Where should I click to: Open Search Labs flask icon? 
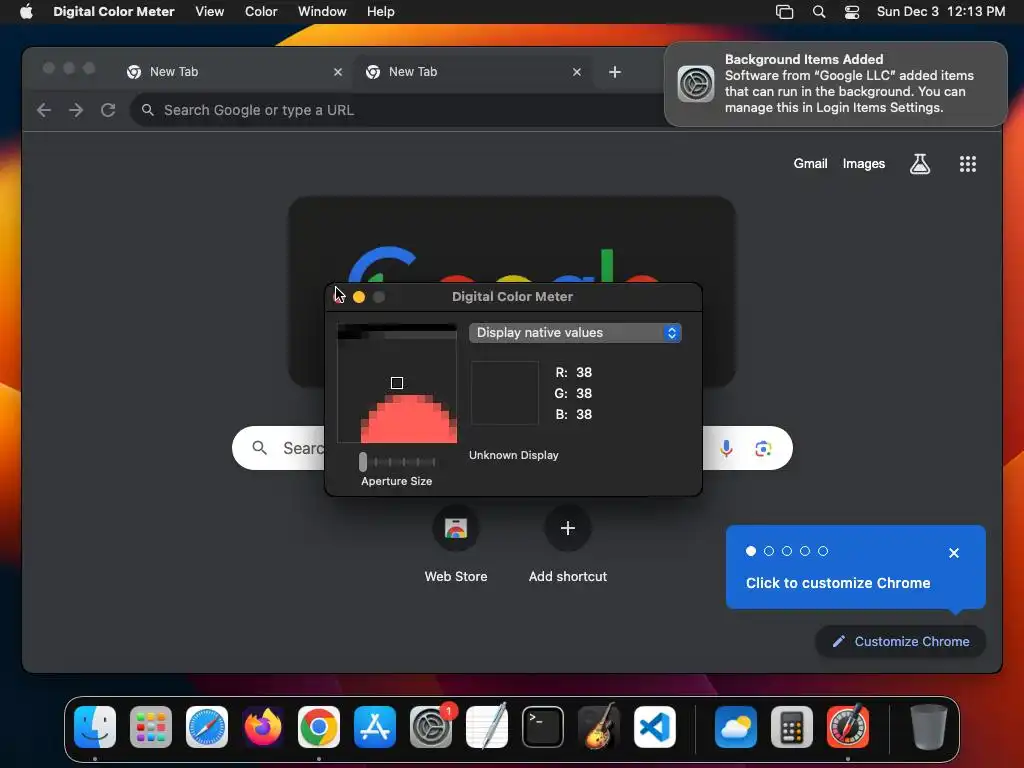tap(920, 164)
